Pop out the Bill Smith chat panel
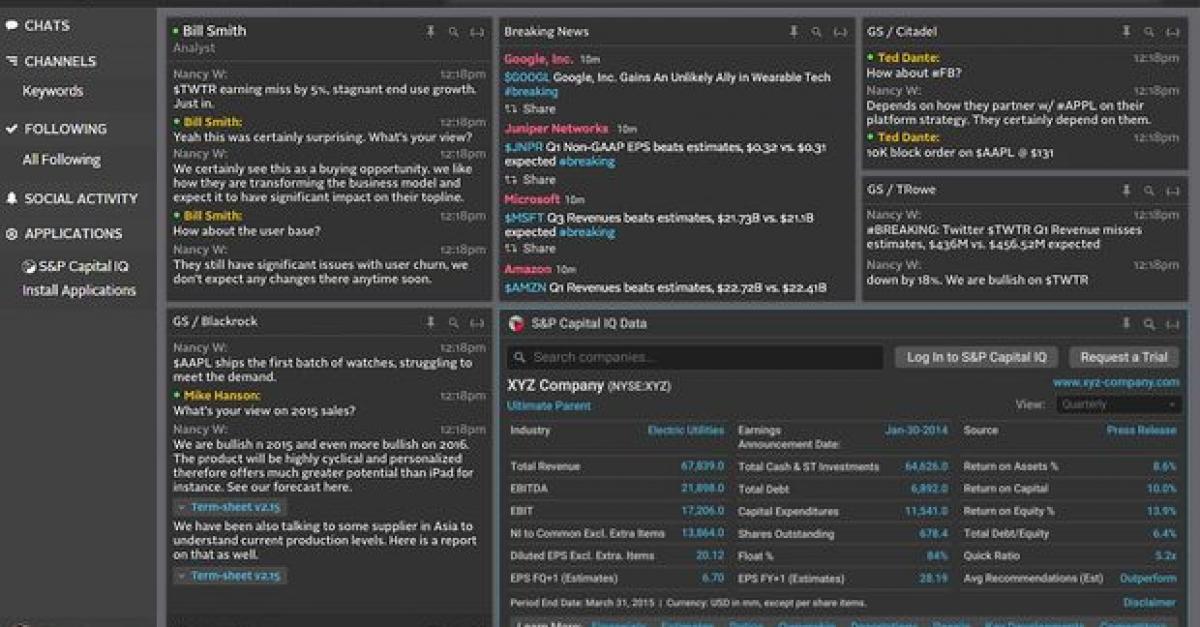The width and height of the screenshot is (1200, 627). 477,32
